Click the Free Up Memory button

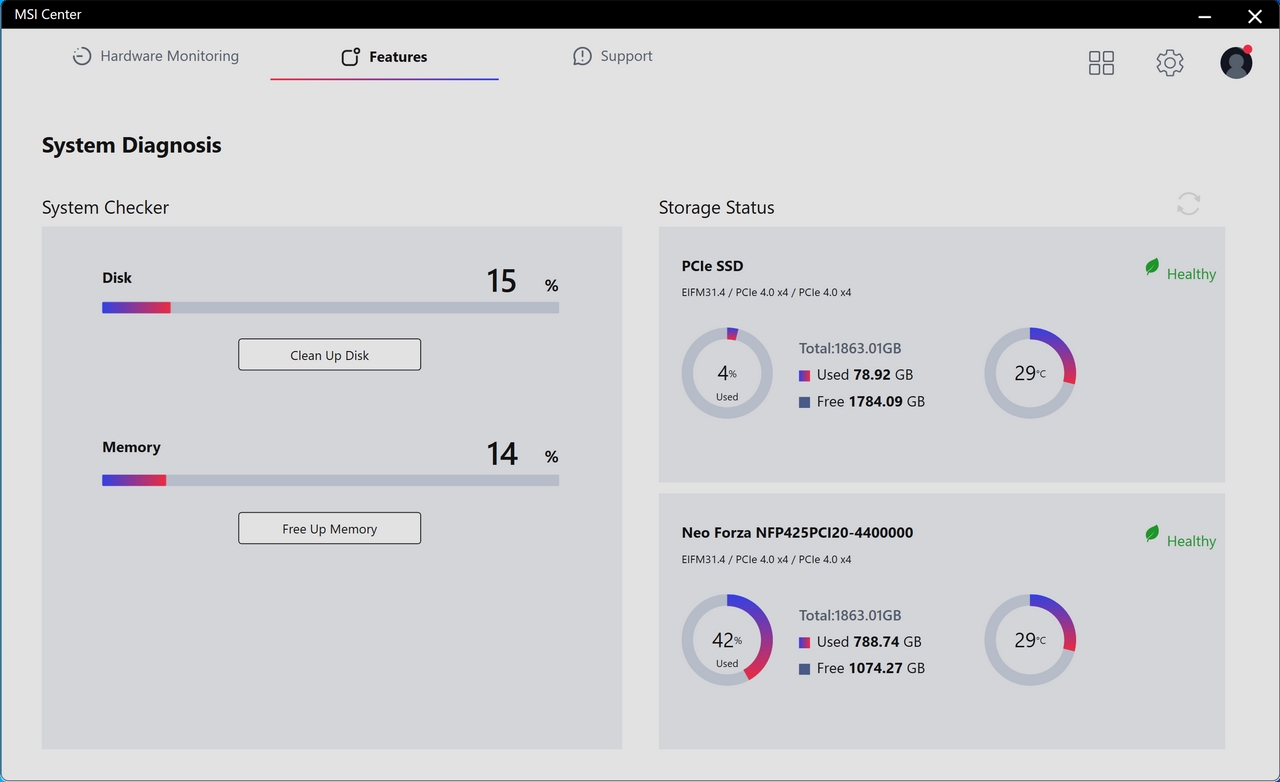click(329, 529)
